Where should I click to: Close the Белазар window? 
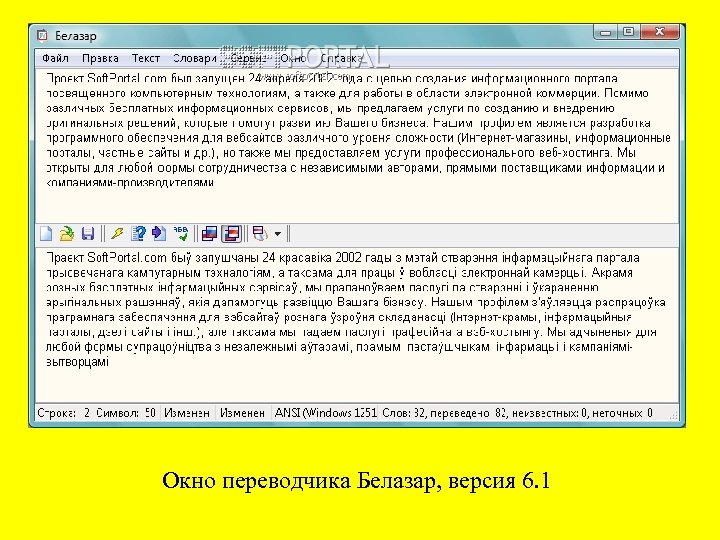659,32
